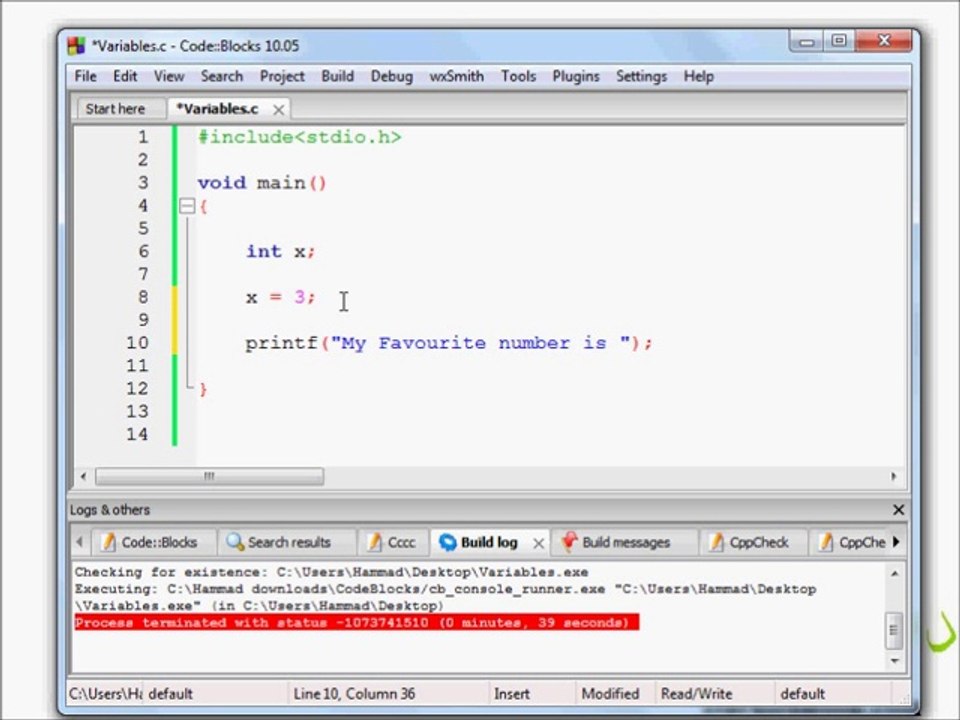Click the red Process terminated status line

click(x=356, y=623)
